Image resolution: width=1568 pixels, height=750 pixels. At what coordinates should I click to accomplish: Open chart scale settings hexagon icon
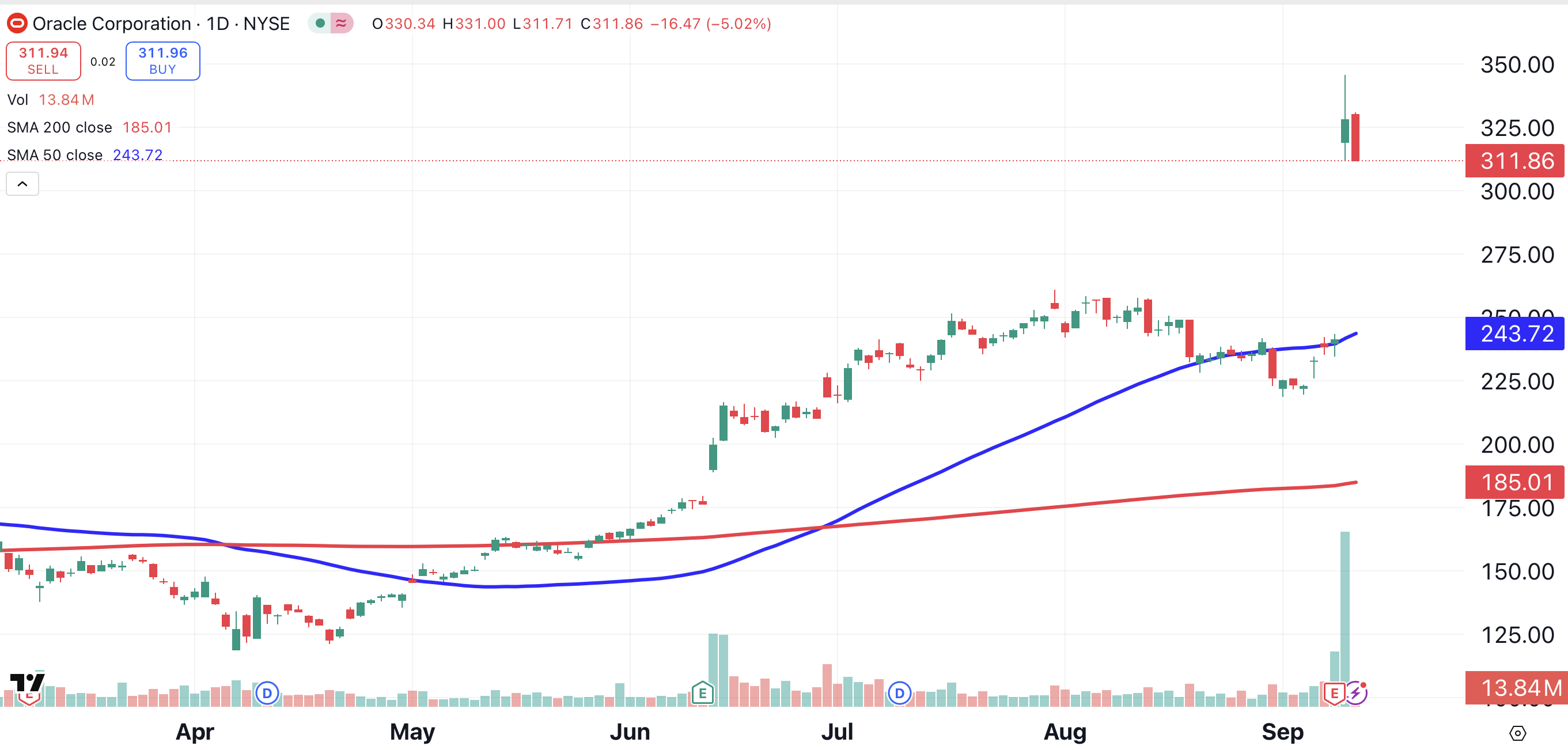[x=1517, y=733]
